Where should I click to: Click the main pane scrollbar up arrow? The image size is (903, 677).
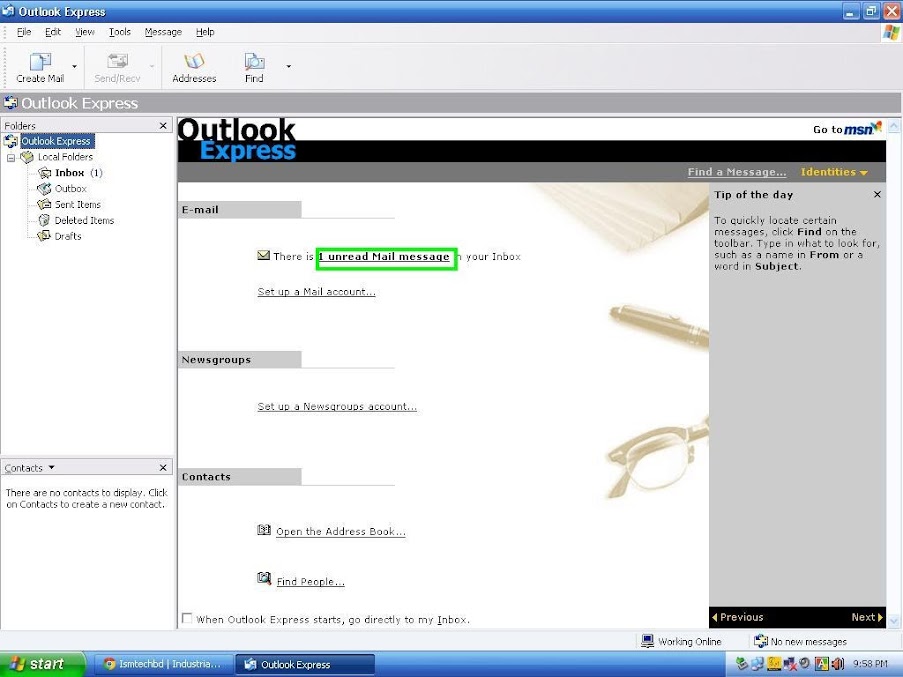click(894, 126)
